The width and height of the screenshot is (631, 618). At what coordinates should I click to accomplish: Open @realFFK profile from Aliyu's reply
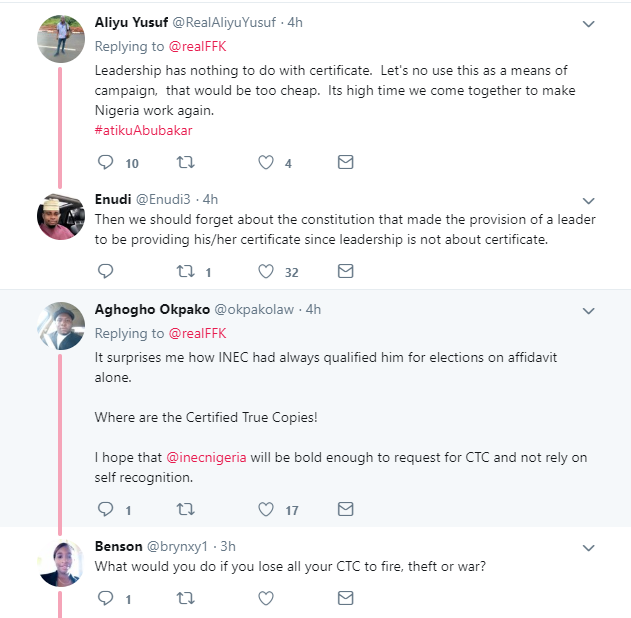tap(197, 46)
